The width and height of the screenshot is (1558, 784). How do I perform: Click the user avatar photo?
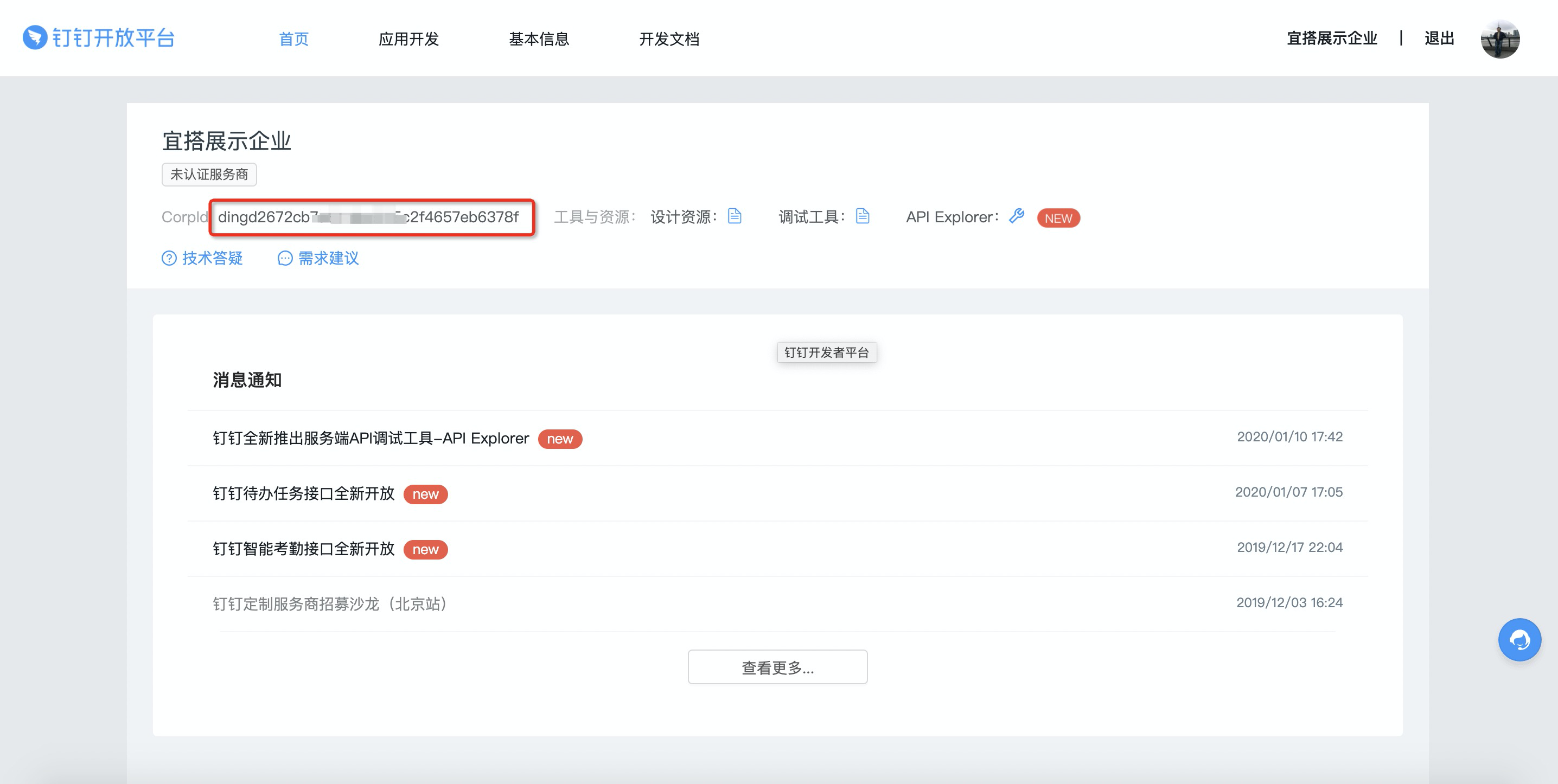(1499, 38)
